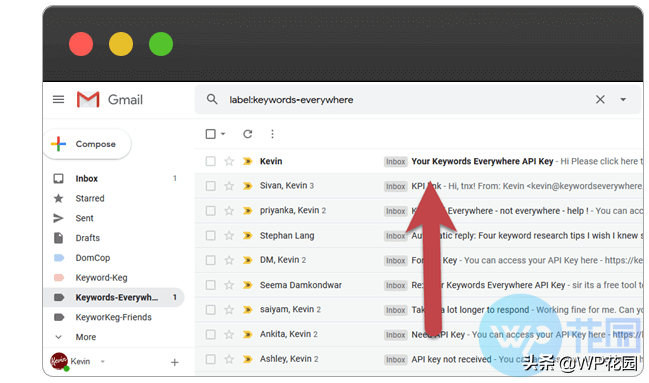Show search options dropdown arrow
Viewport: 649px width, 383px height.
pos(623,99)
